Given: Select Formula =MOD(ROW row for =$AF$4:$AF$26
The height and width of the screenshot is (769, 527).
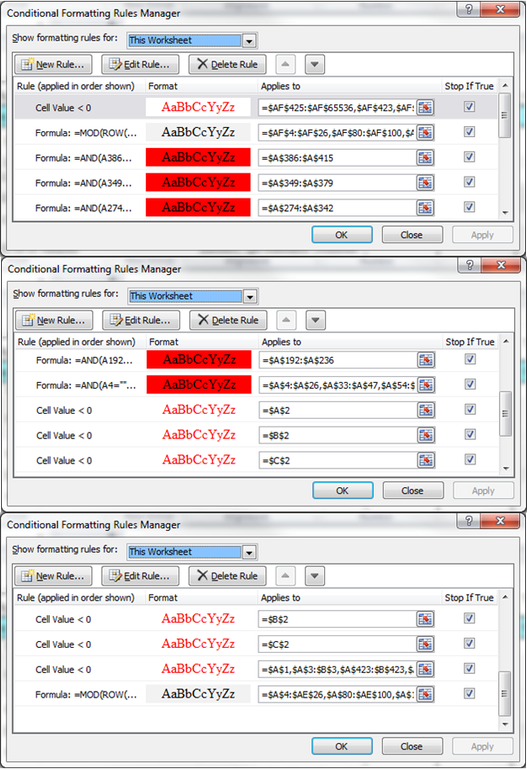Looking at the screenshot, I should pos(256,132).
